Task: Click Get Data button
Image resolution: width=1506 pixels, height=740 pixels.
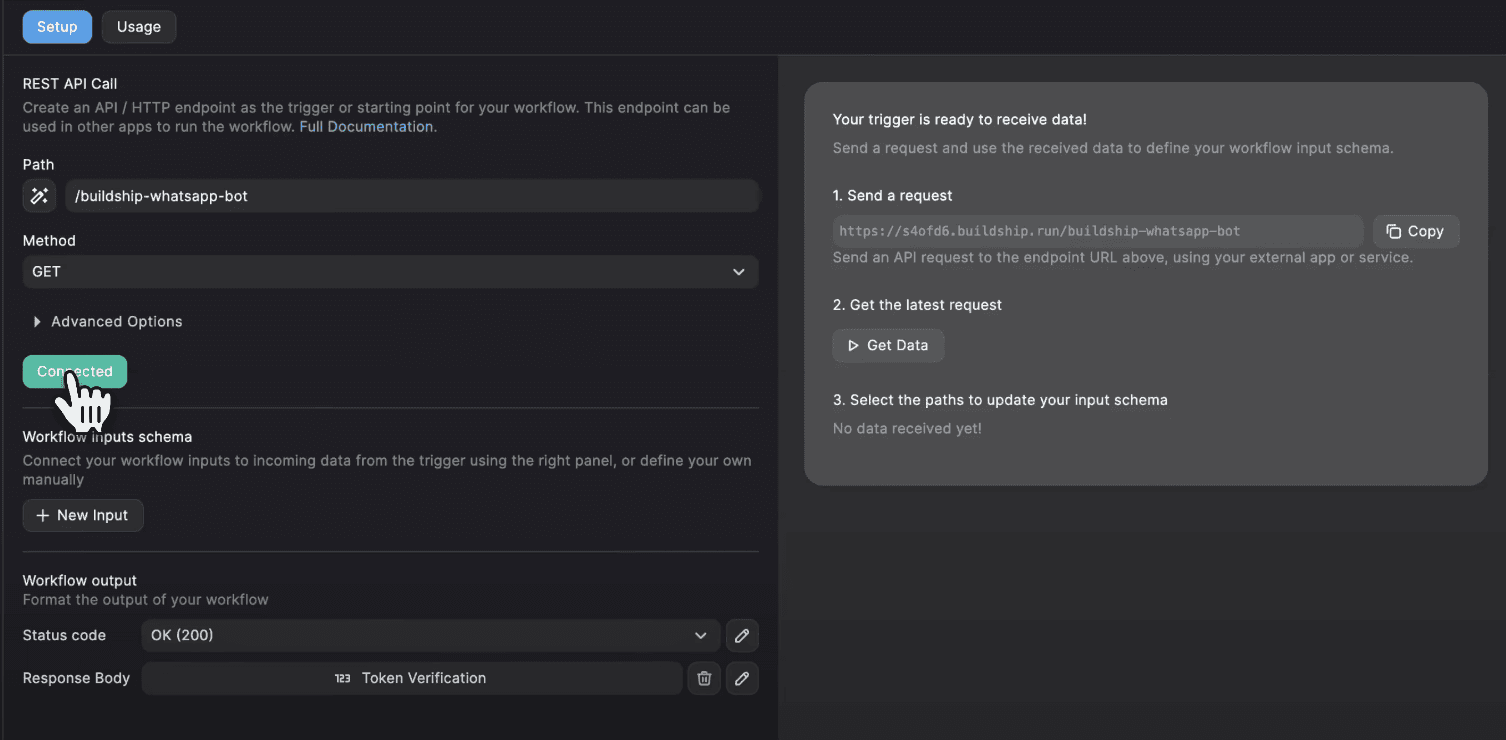Action: (888, 345)
